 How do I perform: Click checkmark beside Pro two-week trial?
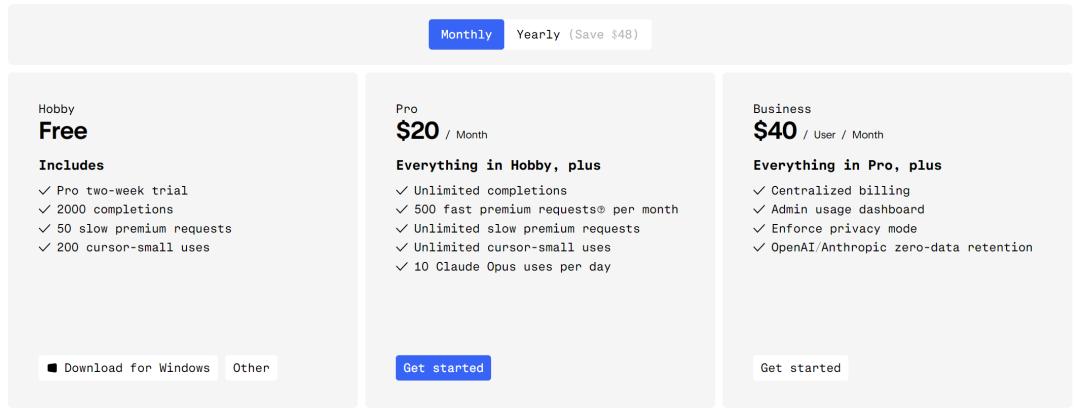pos(45,191)
